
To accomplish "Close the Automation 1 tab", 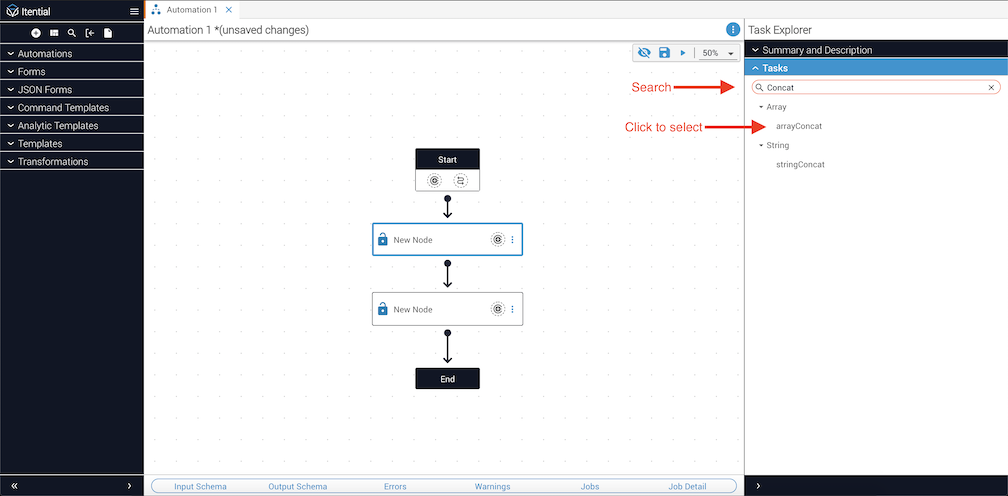I will pos(229,10).
